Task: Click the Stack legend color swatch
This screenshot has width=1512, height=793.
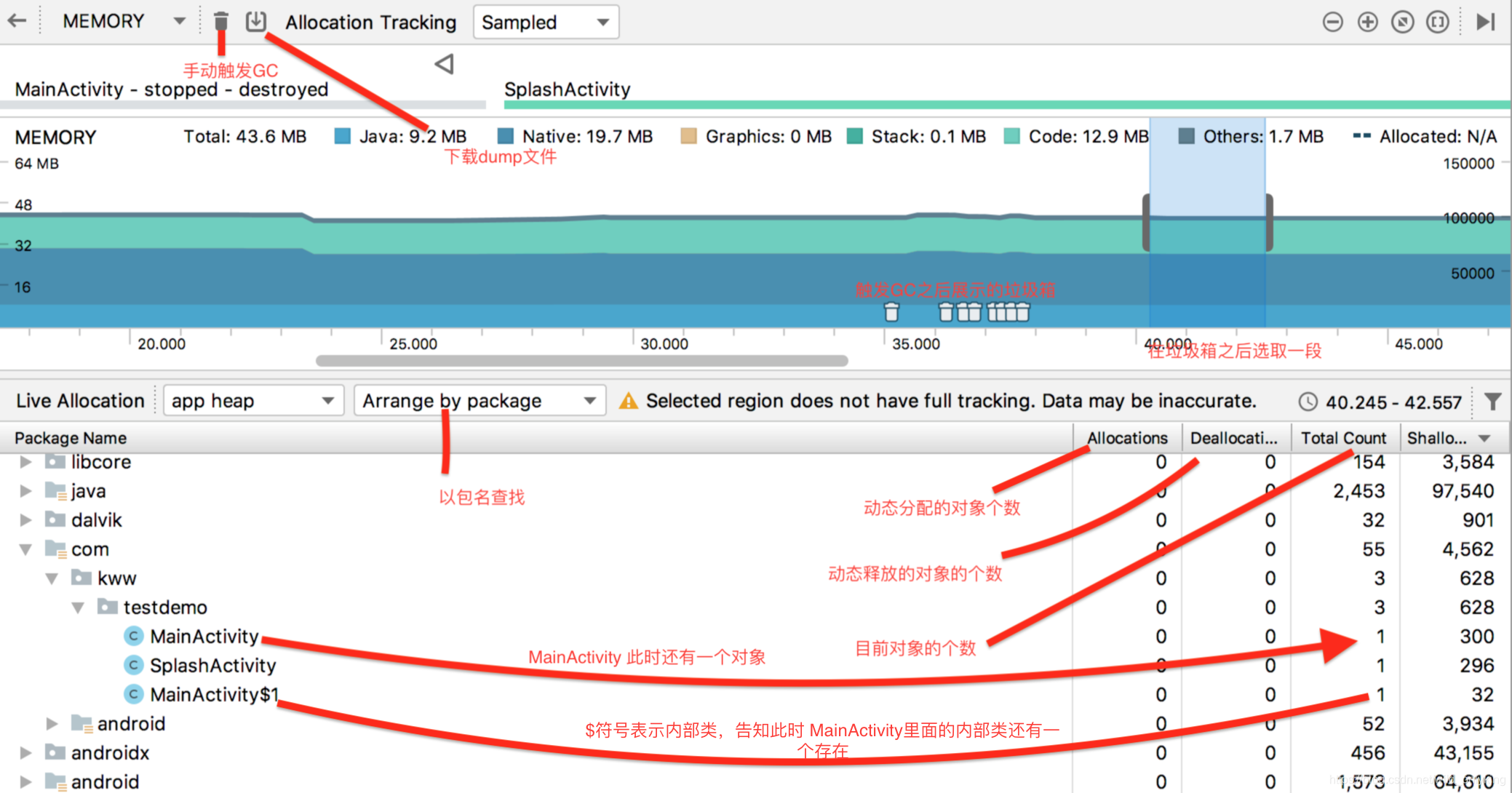Action: 855,136
